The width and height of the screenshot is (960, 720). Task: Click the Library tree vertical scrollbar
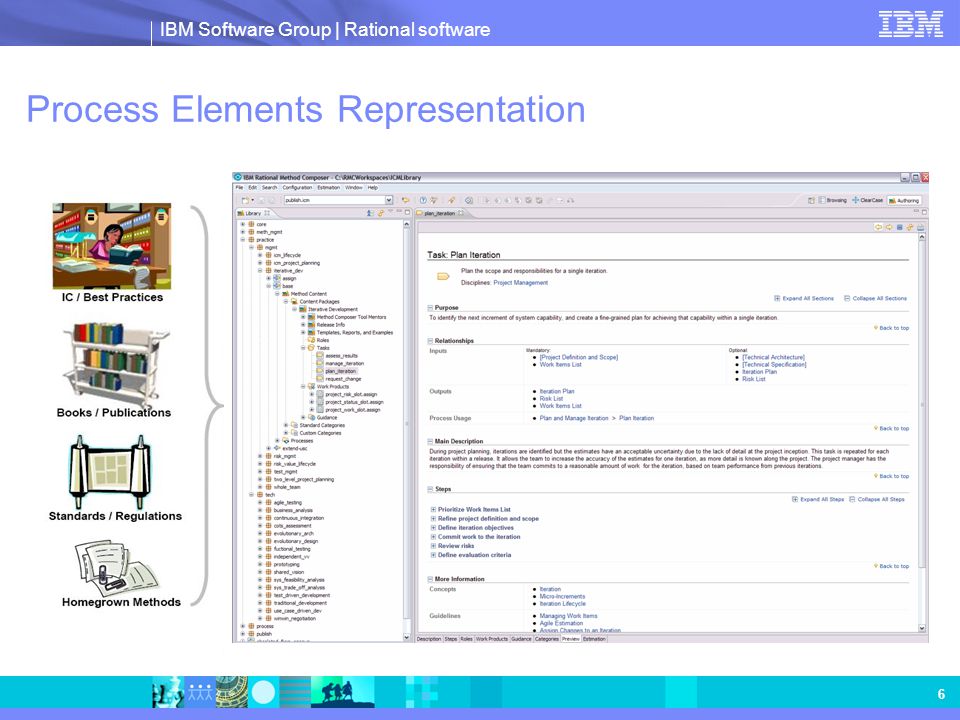click(x=407, y=431)
